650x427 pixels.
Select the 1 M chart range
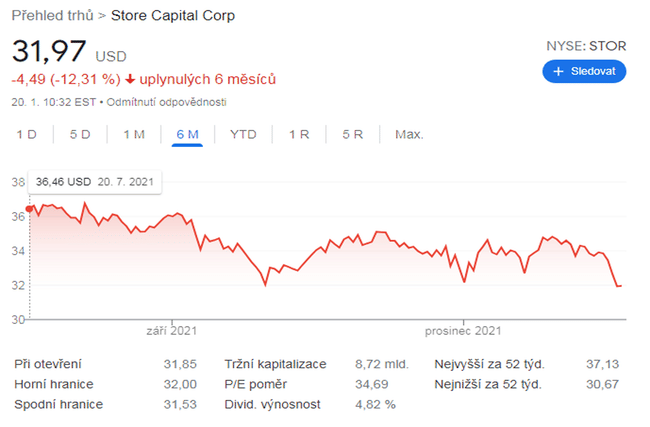coord(134,134)
